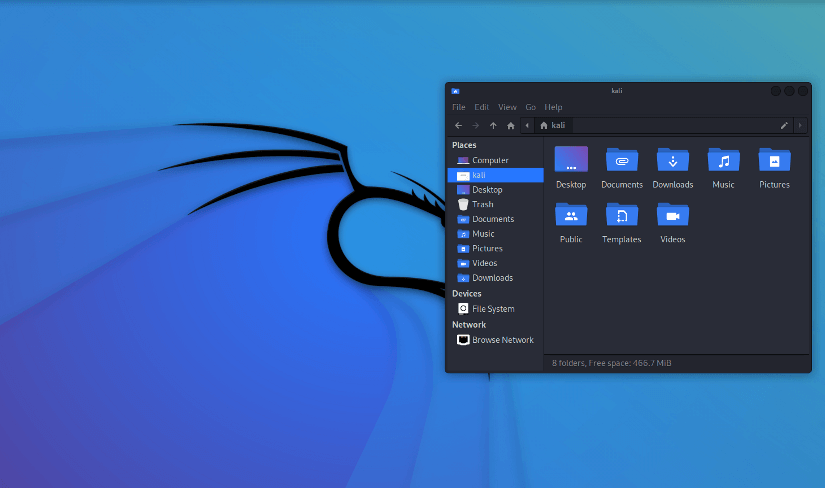
Task: Open the Help menu
Action: 553,107
